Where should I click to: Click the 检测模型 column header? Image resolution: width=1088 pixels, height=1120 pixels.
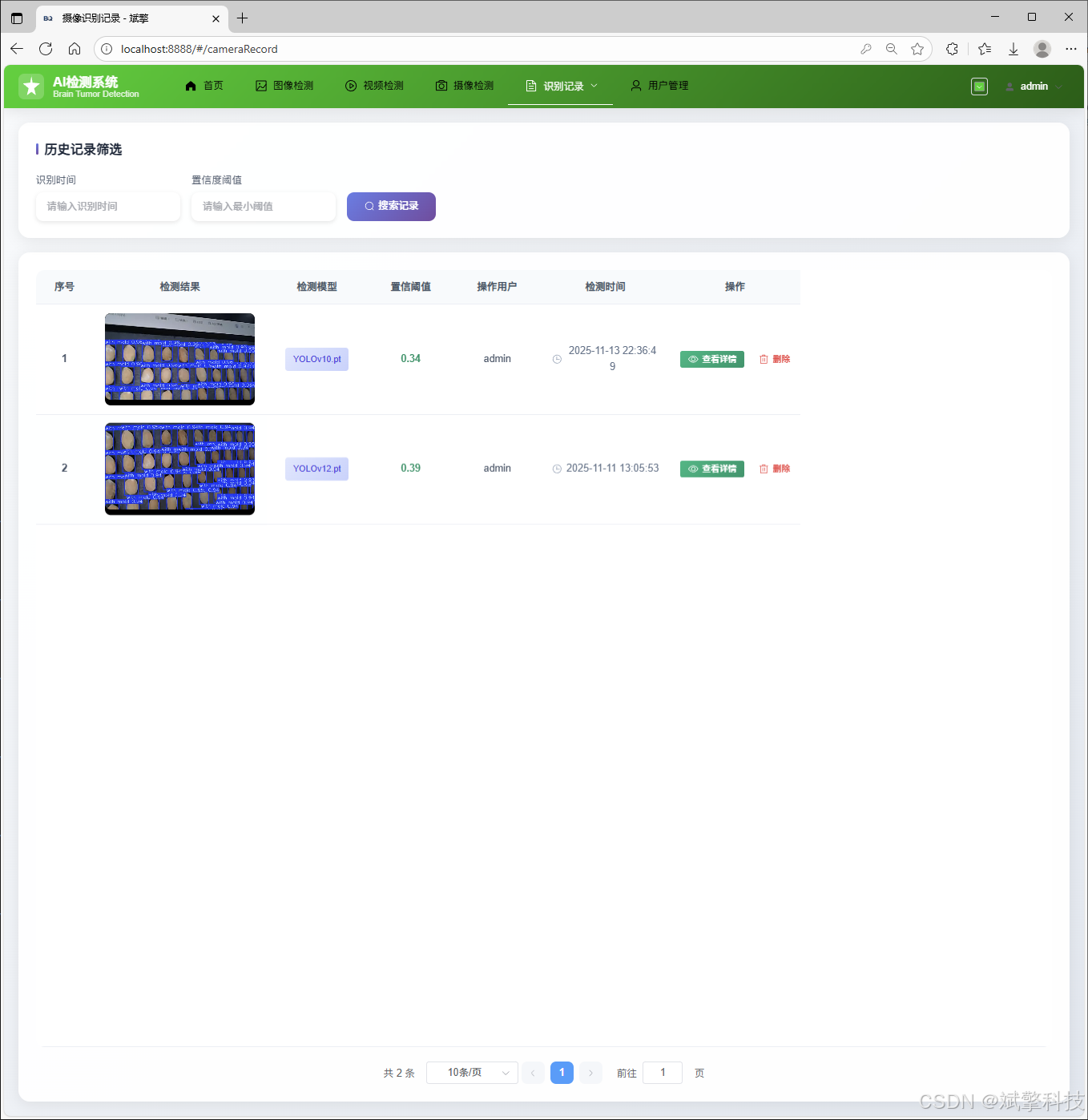point(316,287)
